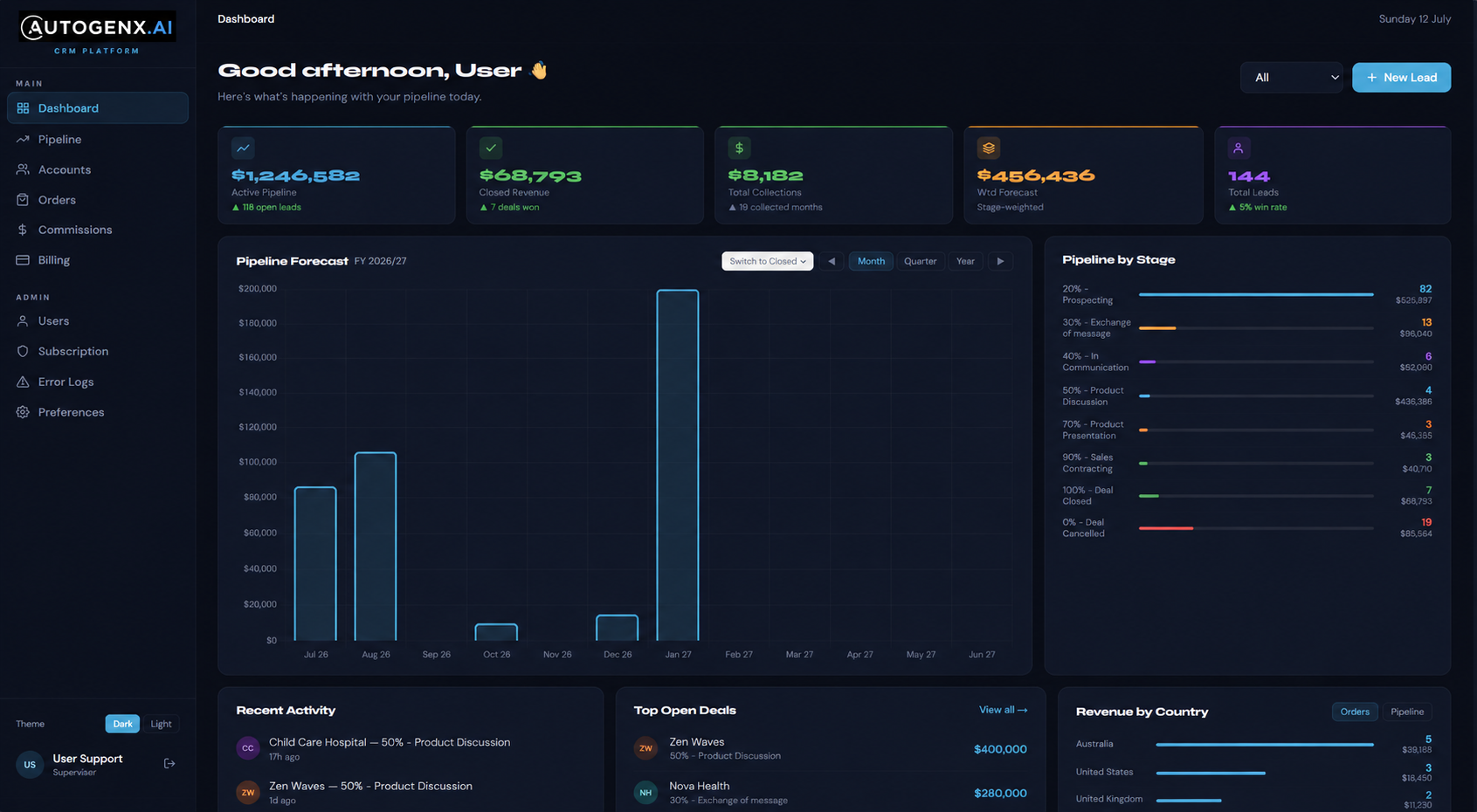Click the logout icon beside User Support

tap(169, 763)
